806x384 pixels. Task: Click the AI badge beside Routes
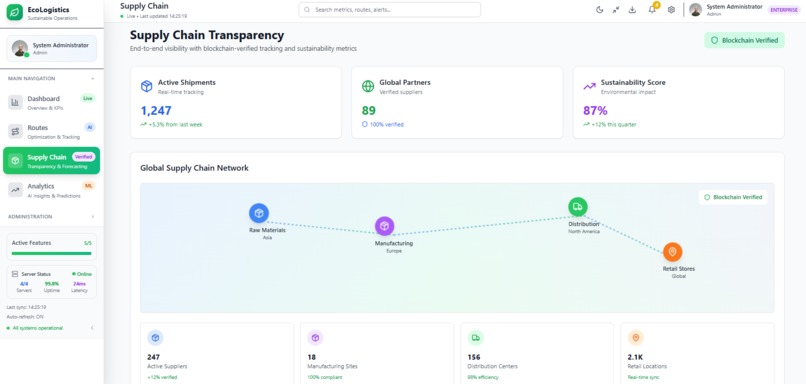[x=90, y=127]
